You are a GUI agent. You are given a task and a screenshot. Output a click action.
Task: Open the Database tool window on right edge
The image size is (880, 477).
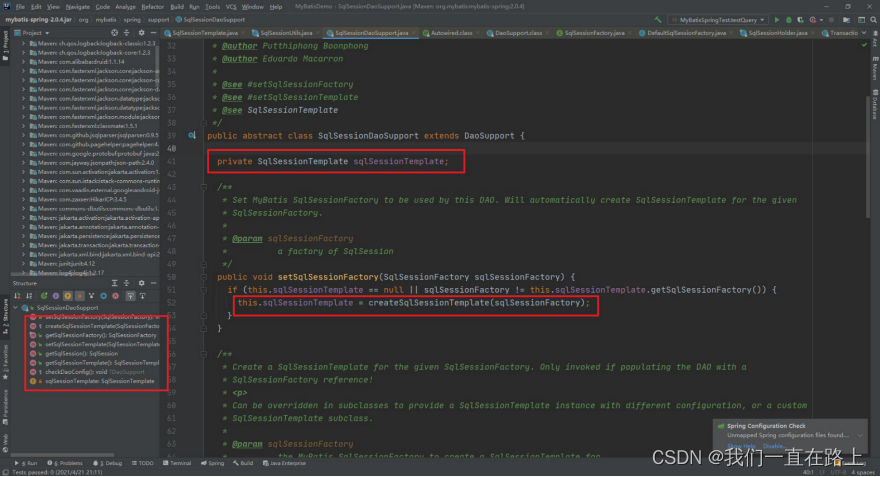[x=875, y=105]
